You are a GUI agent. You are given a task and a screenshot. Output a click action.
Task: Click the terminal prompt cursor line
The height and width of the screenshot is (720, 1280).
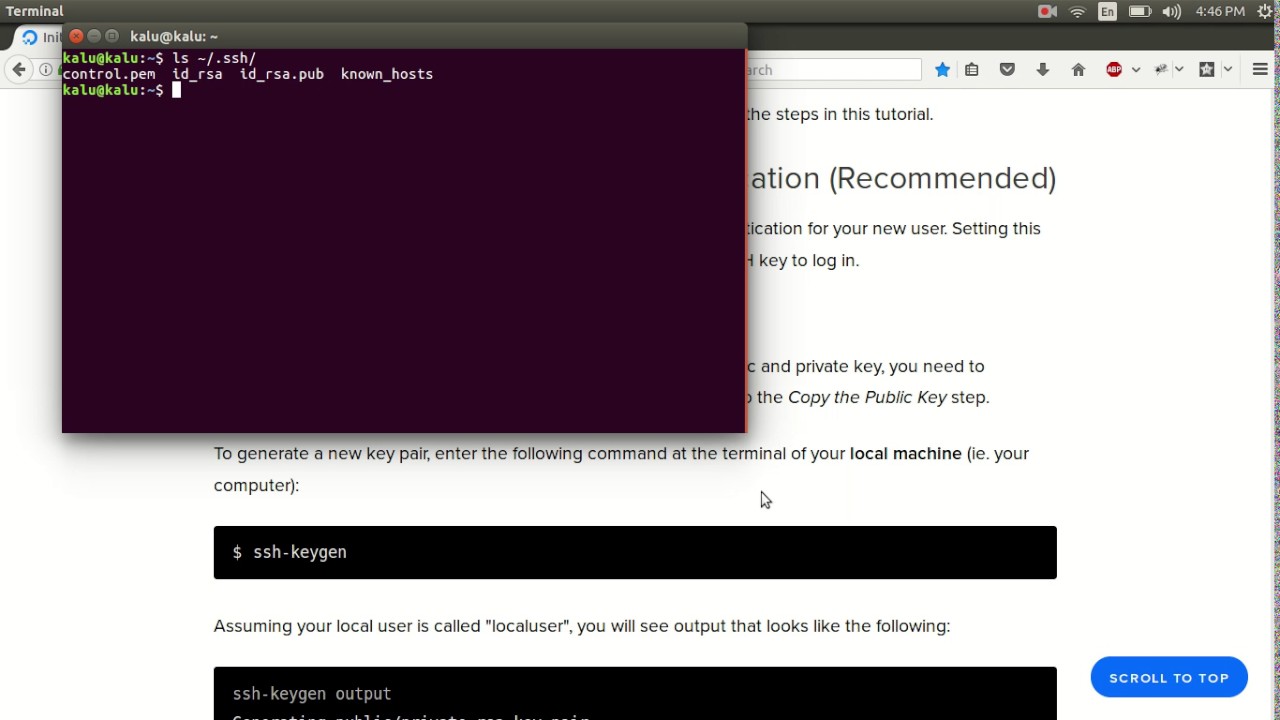click(120, 90)
